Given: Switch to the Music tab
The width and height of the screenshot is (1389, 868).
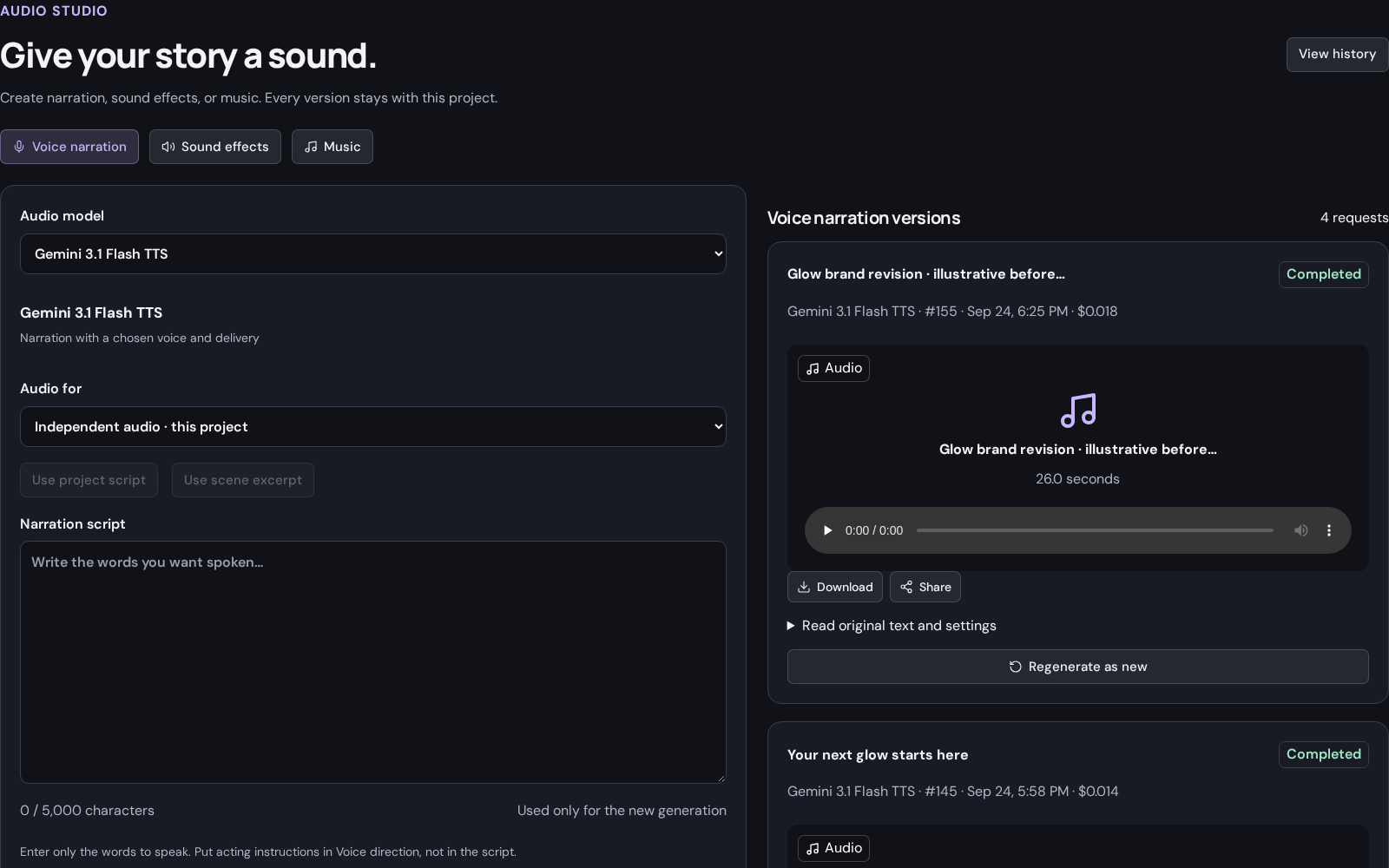Looking at the screenshot, I should (332, 147).
